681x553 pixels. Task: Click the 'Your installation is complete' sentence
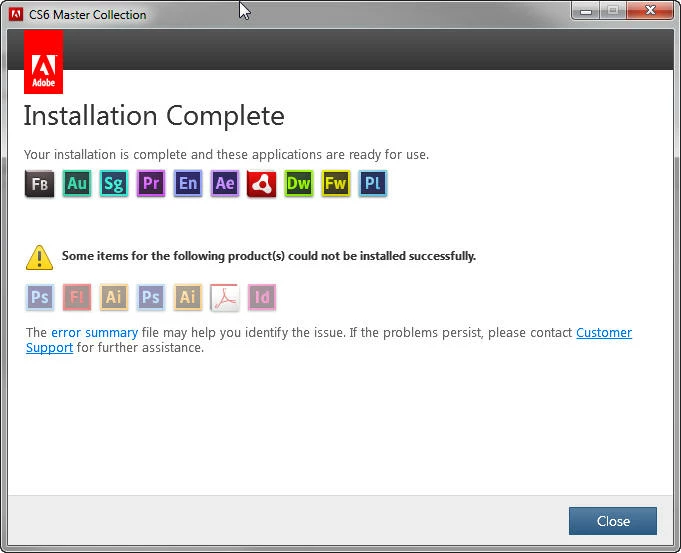pos(226,155)
